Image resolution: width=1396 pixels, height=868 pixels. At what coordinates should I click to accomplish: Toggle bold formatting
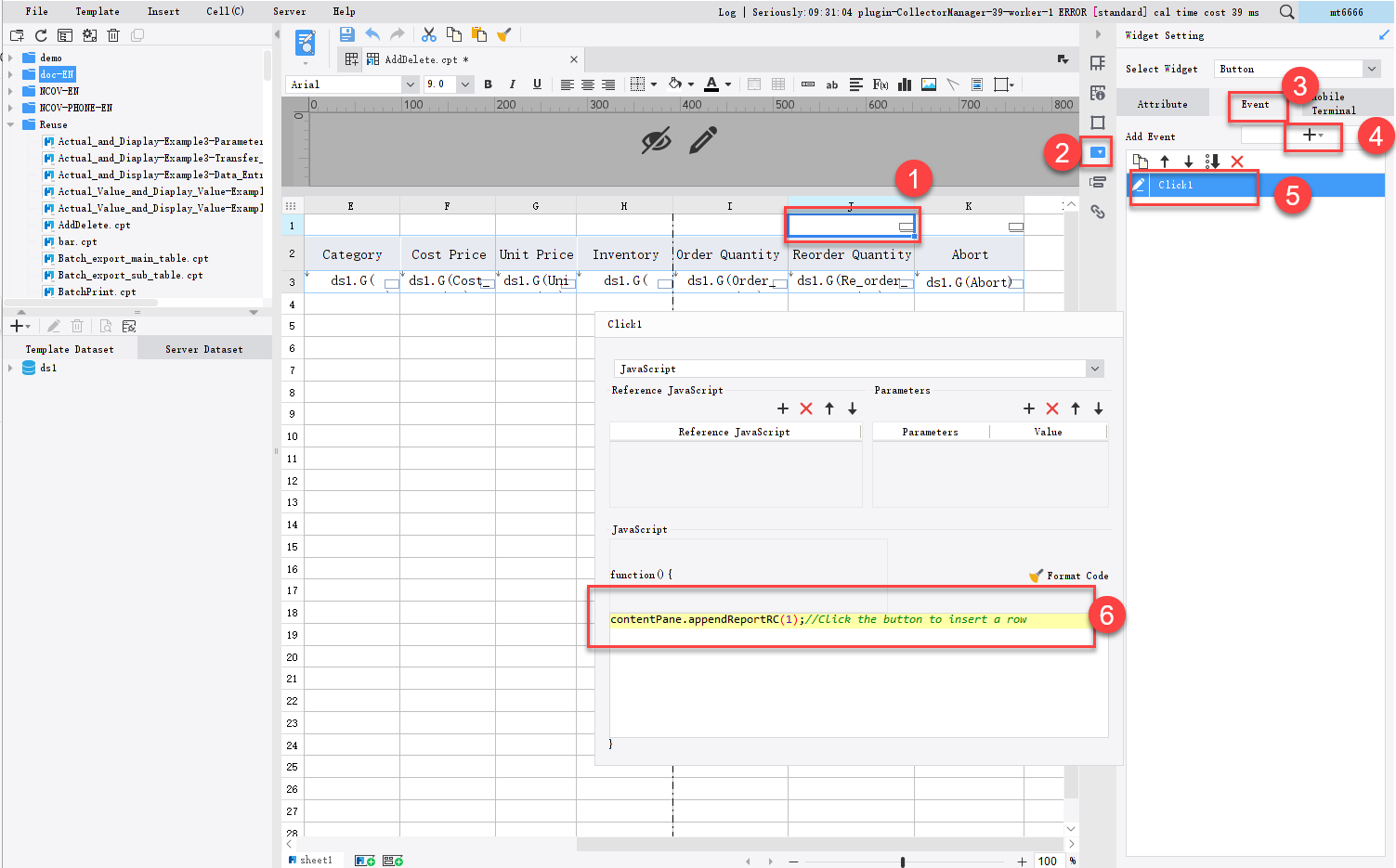click(488, 84)
